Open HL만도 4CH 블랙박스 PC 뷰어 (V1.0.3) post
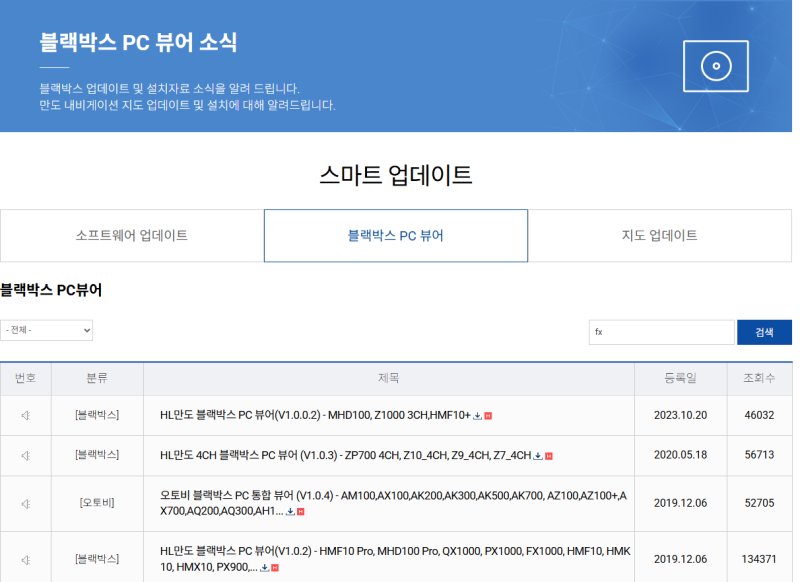This screenshot has width=800, height=582. 345,455
